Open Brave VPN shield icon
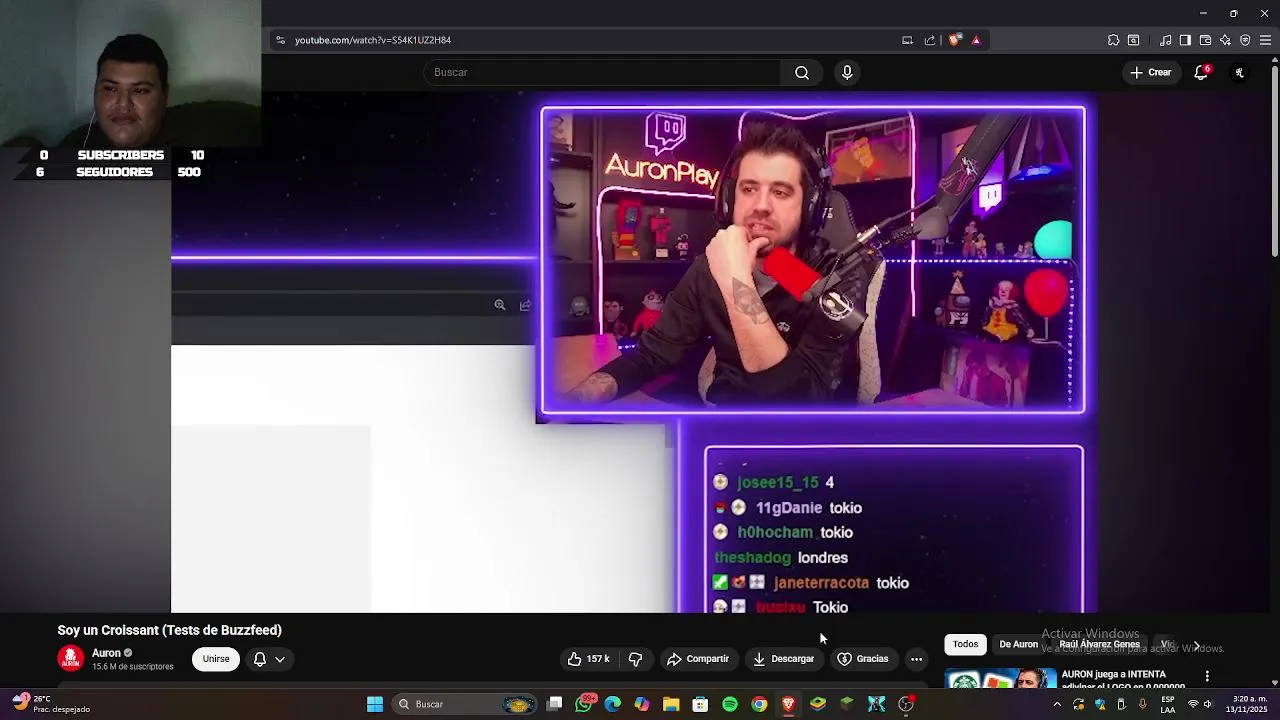This screenshot has height=720, width=1280. [1245, 40]
